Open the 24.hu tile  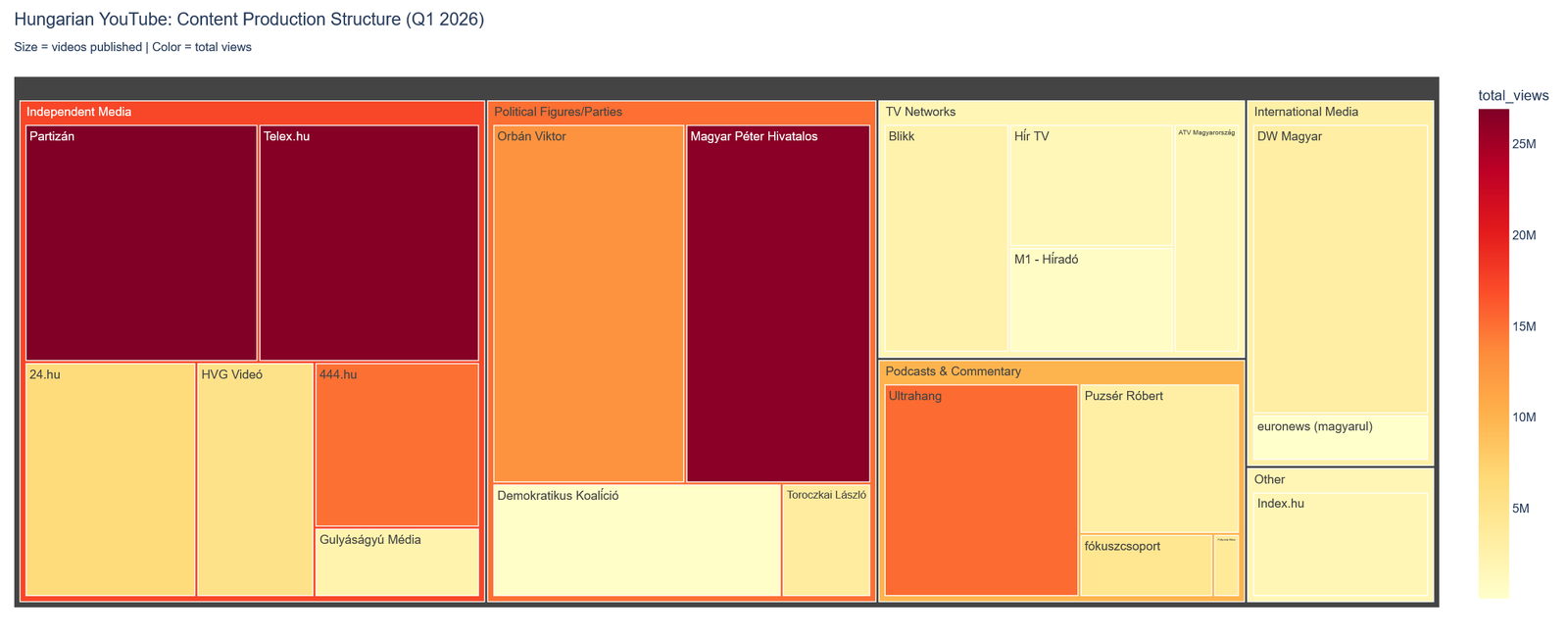point(110,479)
